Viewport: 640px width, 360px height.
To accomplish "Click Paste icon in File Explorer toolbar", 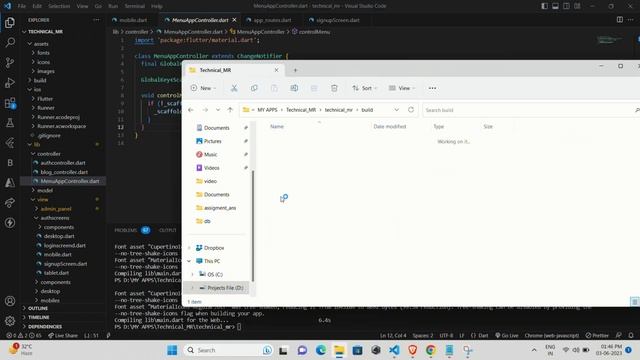I will tap(274, 88).
